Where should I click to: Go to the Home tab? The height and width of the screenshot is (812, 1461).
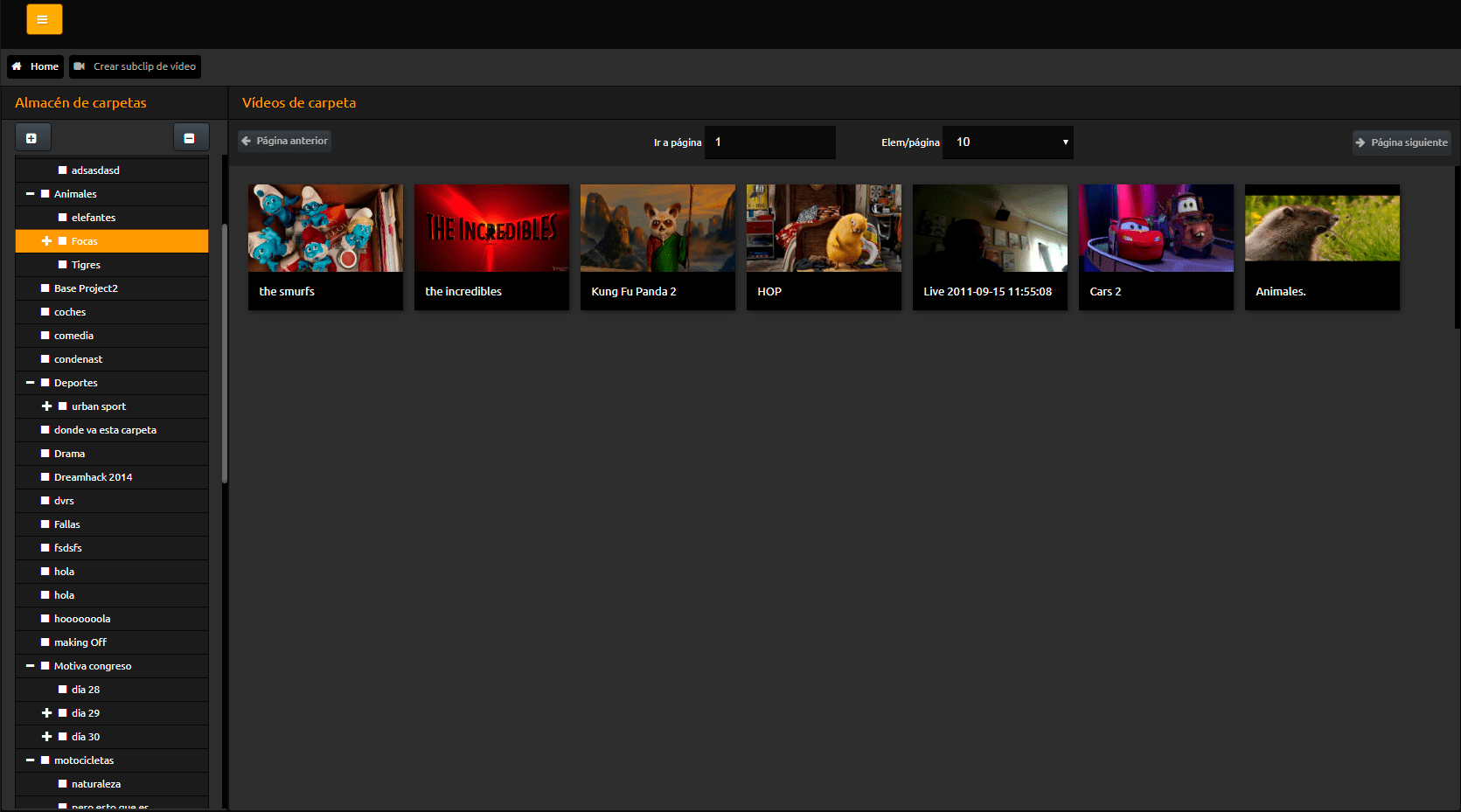pos(36,66)
